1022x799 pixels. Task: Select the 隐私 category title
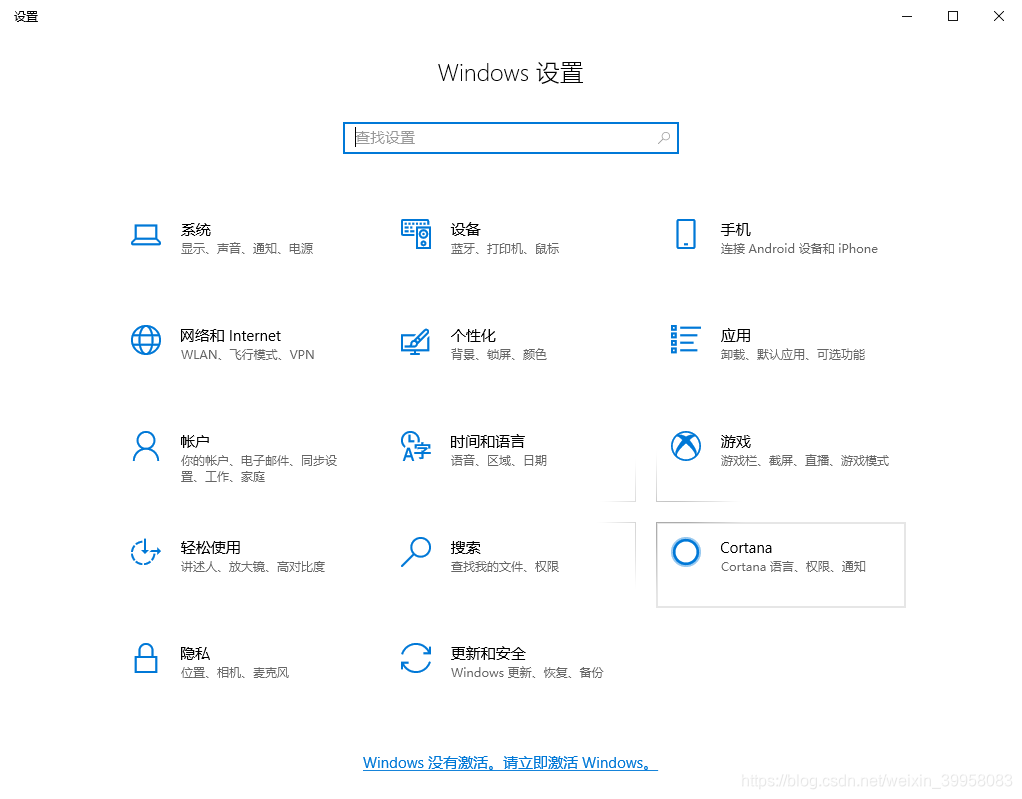(x=195, y=653)
